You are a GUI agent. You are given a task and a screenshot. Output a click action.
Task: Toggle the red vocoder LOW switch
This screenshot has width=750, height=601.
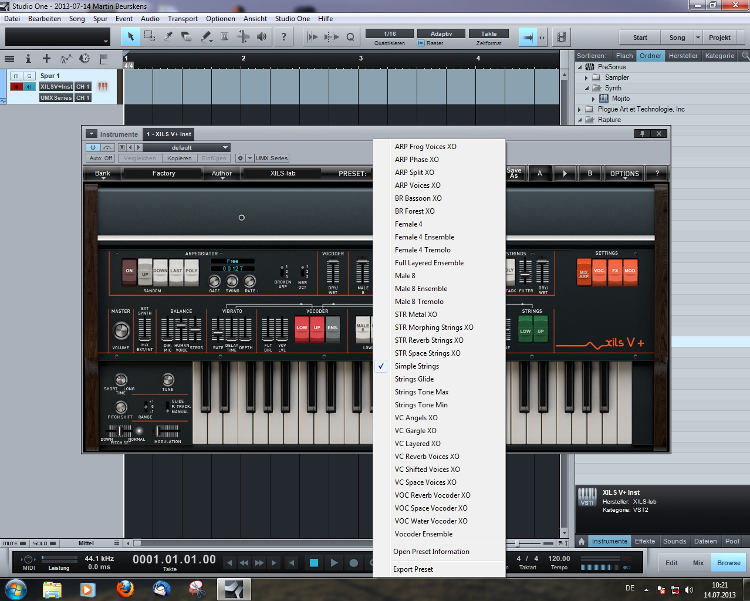[302, 330]
